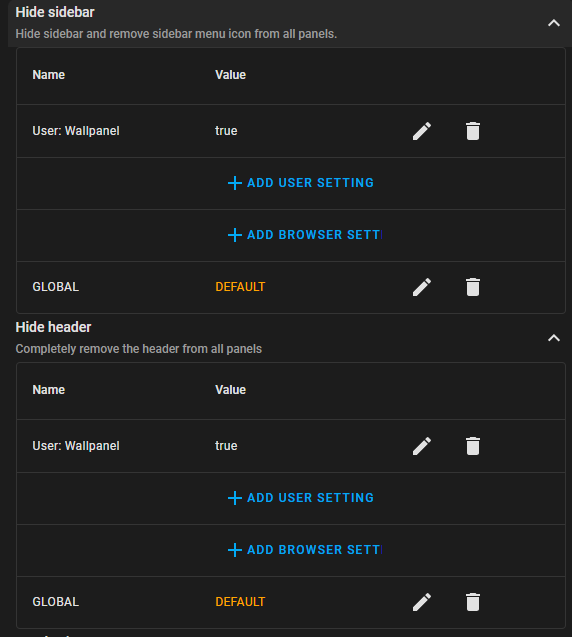
Task: Add user setting for Hide sidebar
Action: pos(301,183)
